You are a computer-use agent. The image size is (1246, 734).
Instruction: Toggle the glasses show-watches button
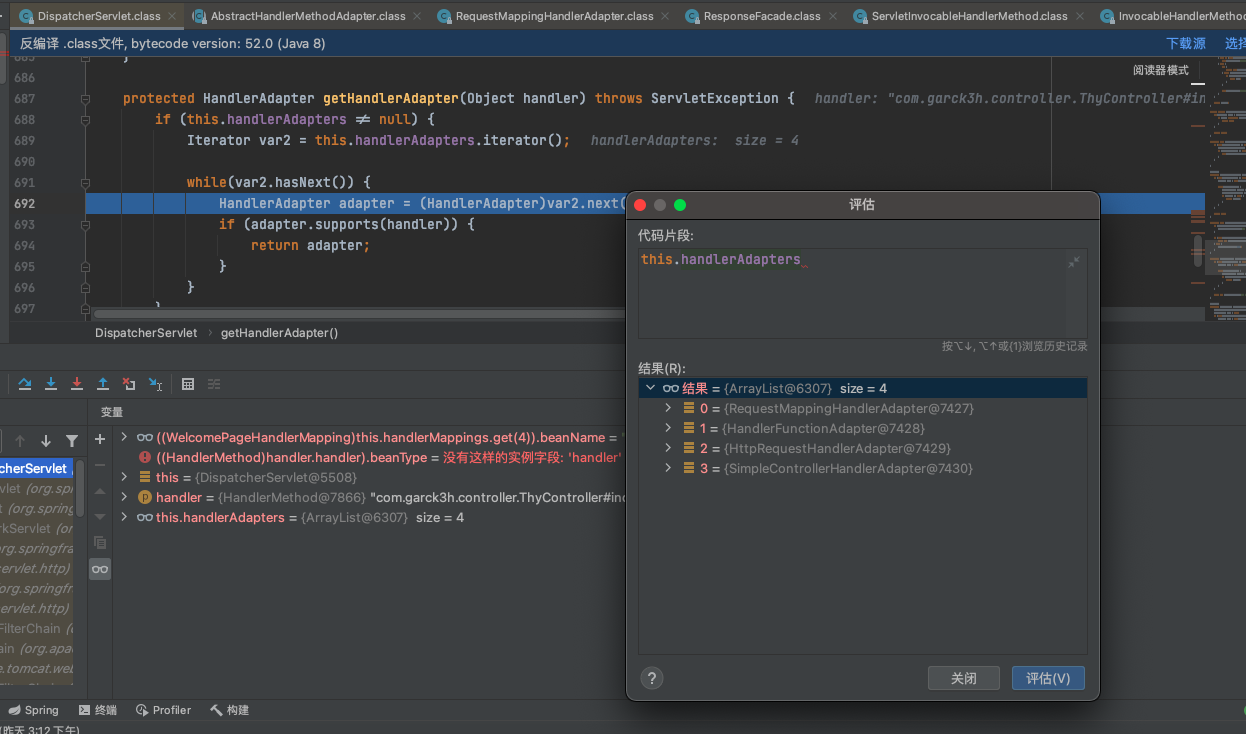pyautogui.click(x=100, y=569)
